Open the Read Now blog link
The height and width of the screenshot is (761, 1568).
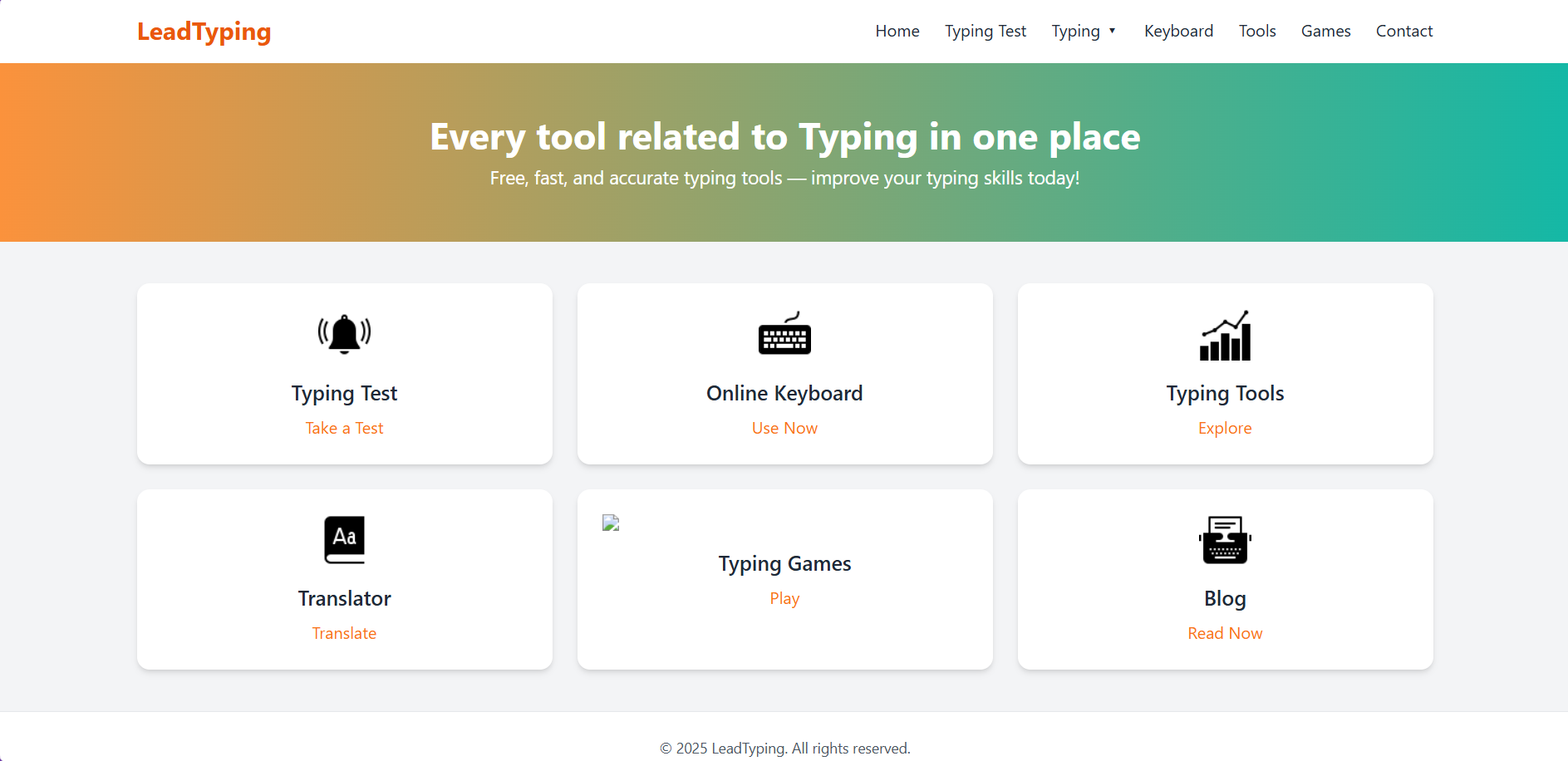click(x=1225, y=633)
